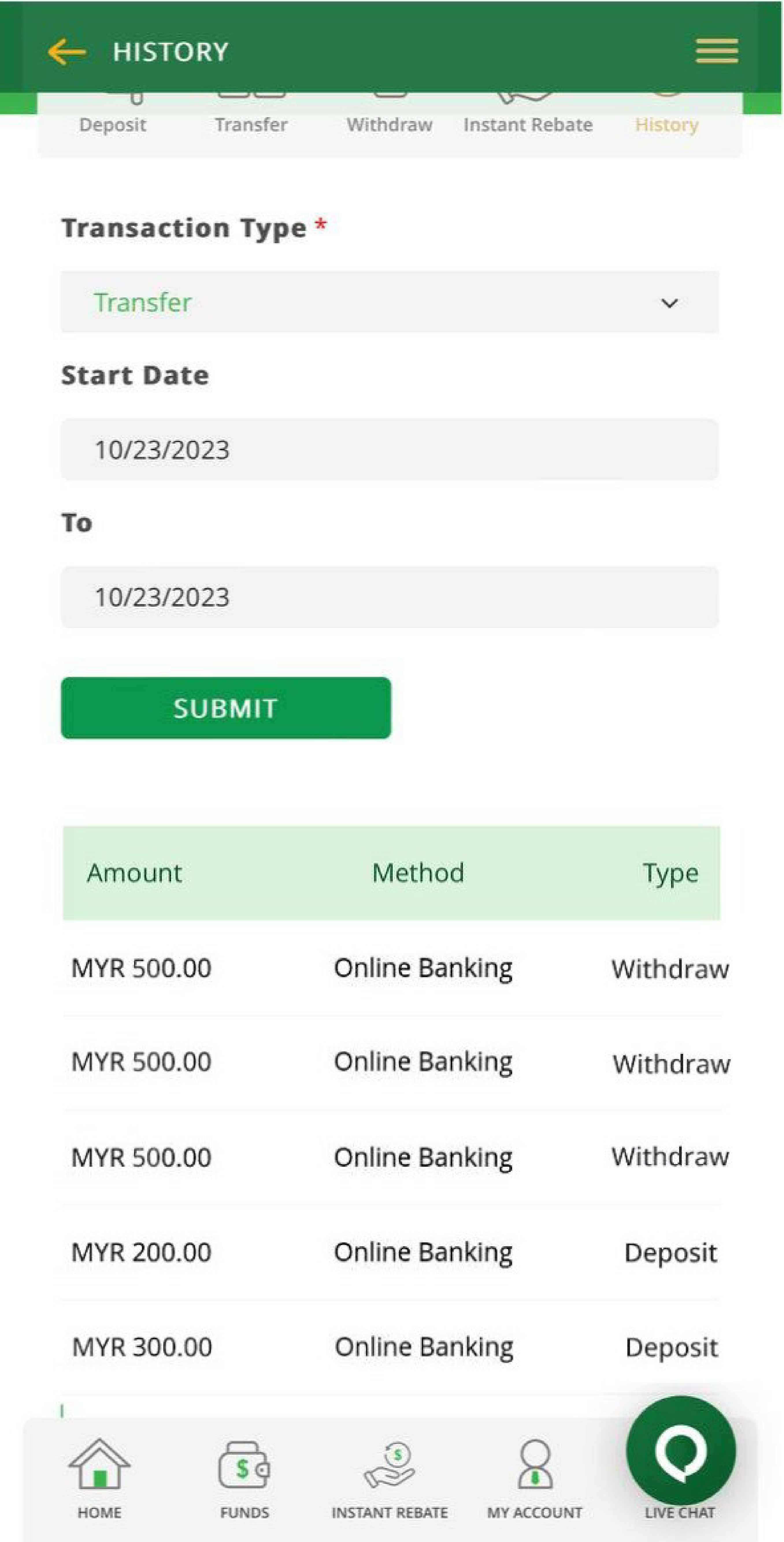Open the hamburger menu
Viewport: 784px width, 1542px height.
[716, 51]
